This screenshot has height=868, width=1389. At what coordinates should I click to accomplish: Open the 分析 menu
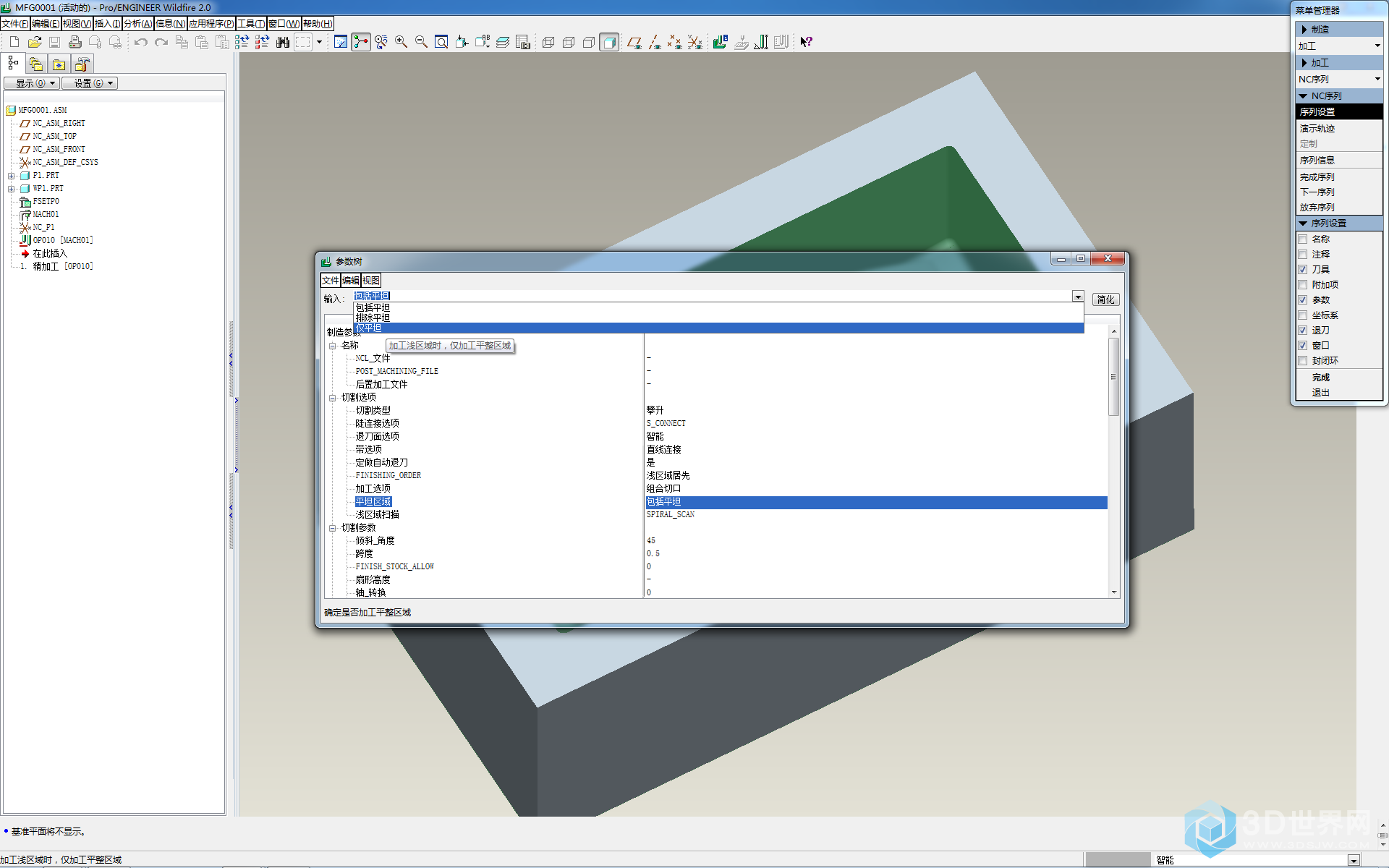point(138,24)
